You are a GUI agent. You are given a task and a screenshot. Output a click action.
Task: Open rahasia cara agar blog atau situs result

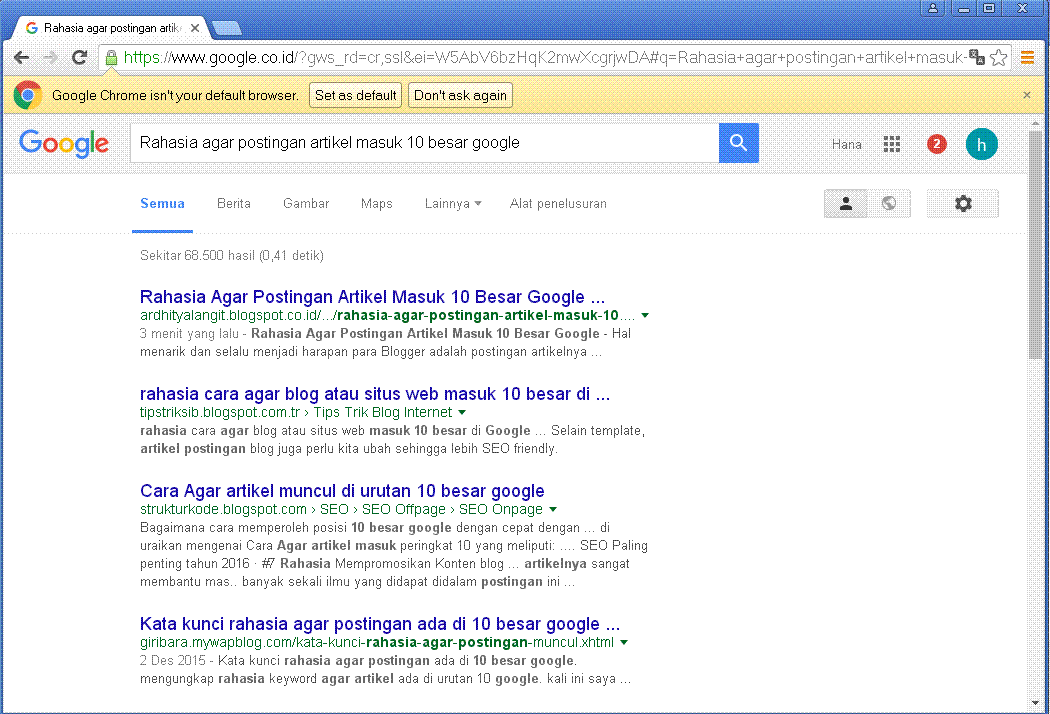pyautogui.click(x=375, y=394)
